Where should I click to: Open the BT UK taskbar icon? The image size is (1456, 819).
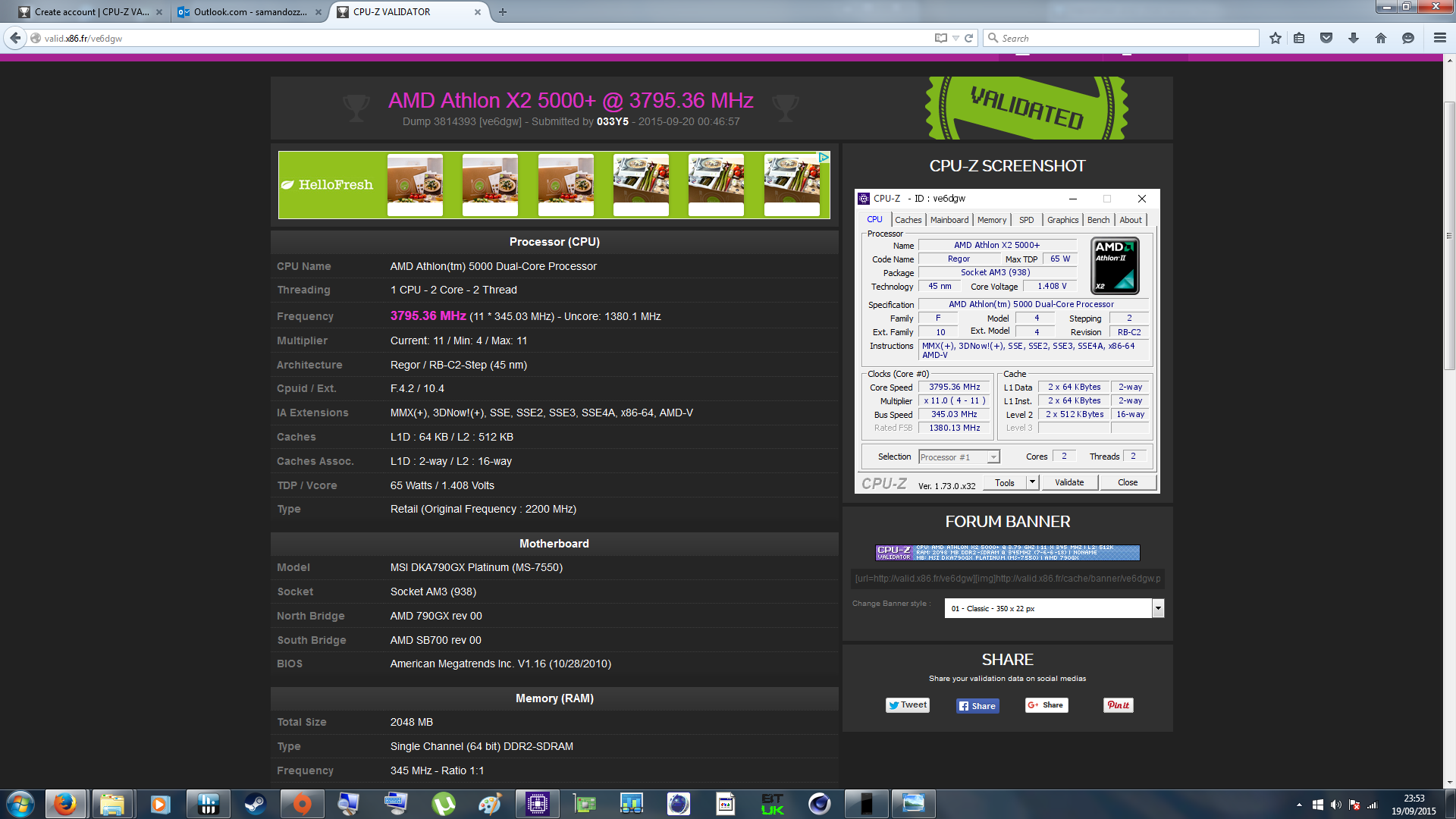point(772,804)
